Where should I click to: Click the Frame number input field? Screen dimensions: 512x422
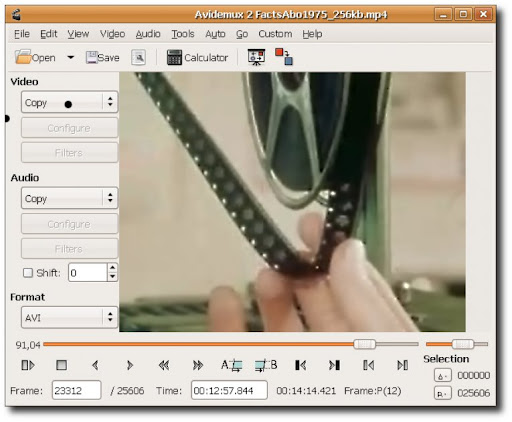(x=76, y=390)
